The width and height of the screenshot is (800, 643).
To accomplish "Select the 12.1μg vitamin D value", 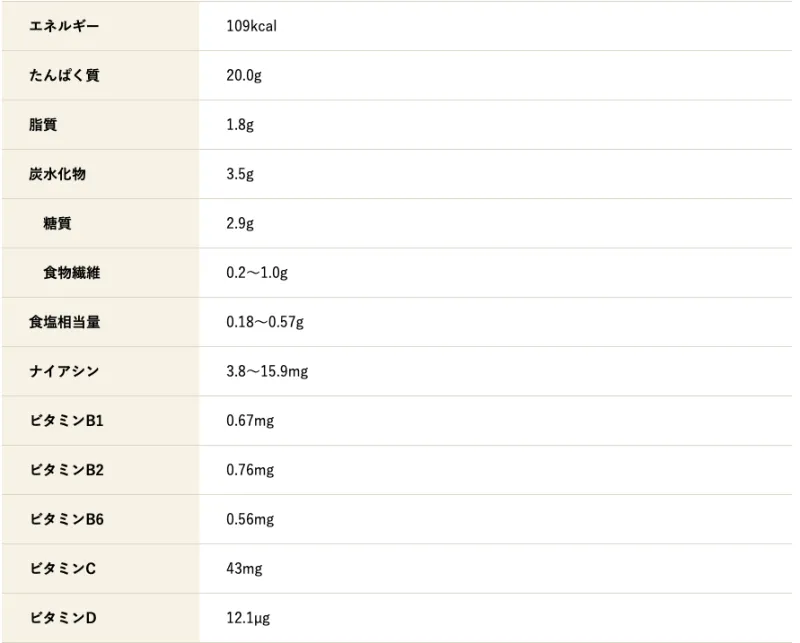I will (x=246, y=618).
